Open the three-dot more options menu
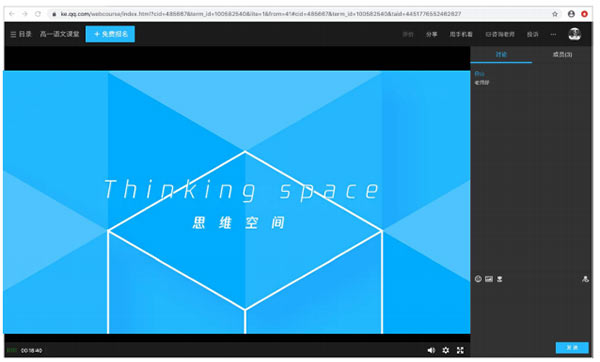The image size is (600, 362). click(x=553, y=34)
